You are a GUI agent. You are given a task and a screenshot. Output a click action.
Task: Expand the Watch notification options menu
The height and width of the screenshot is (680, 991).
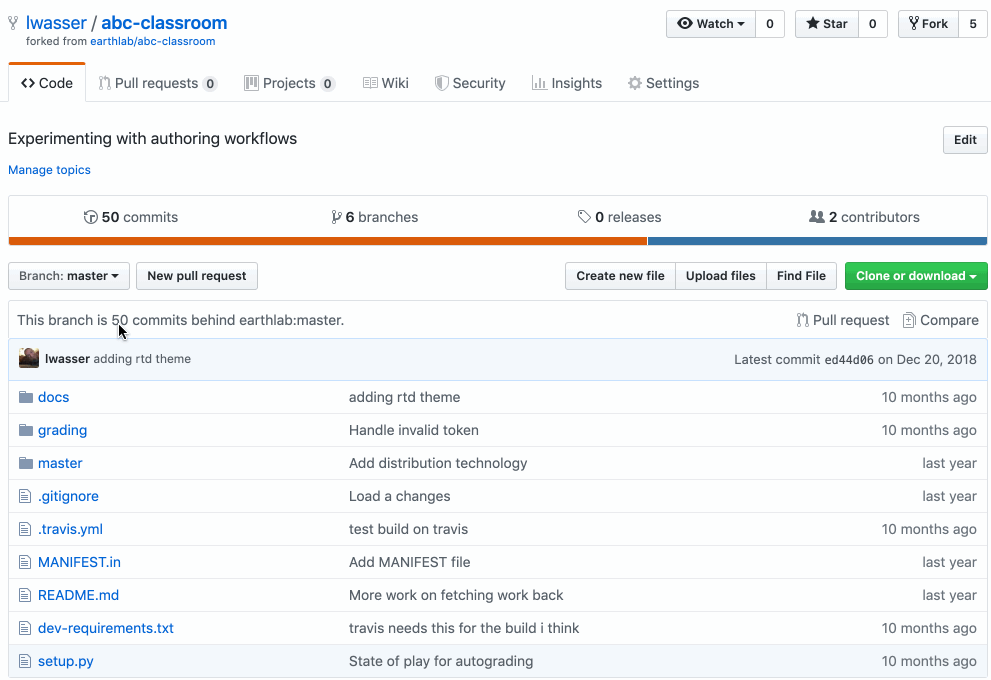pos(740,23)
